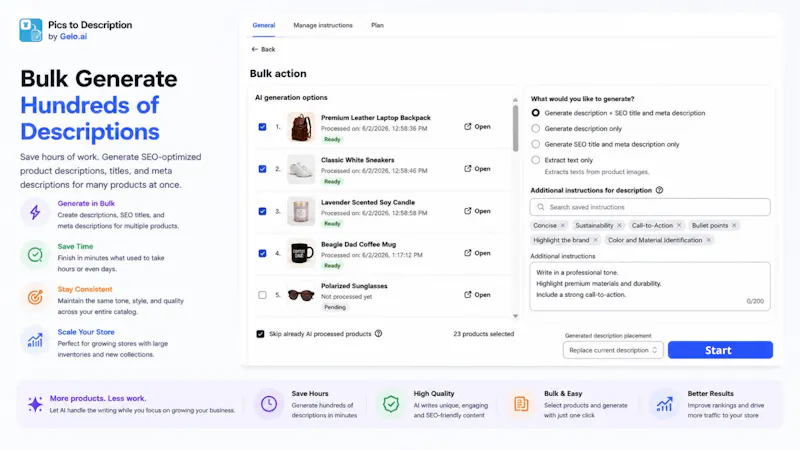Click the Concise tag label
Image resolution: width=800 pixels, height=450 pixels.
545,226
